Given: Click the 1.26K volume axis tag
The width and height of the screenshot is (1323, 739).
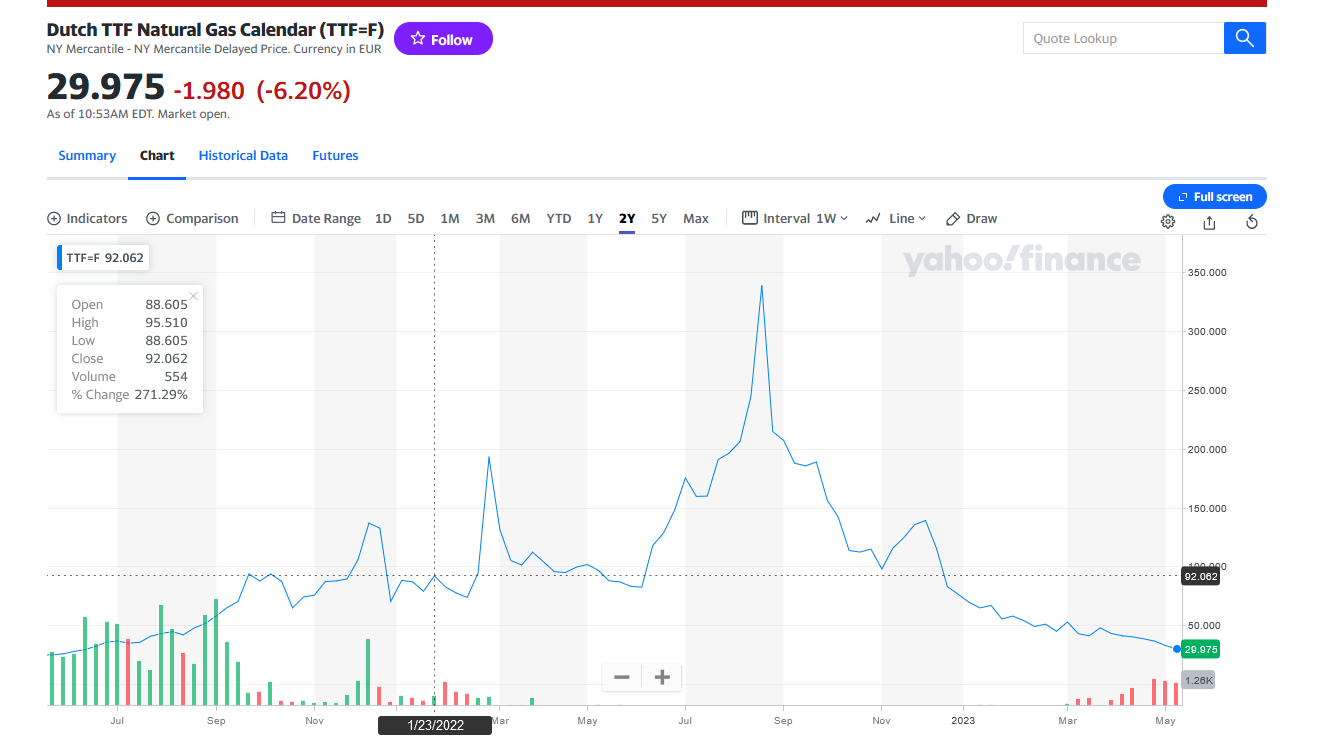Looking at the screenshot, I should coord(1198,680).
